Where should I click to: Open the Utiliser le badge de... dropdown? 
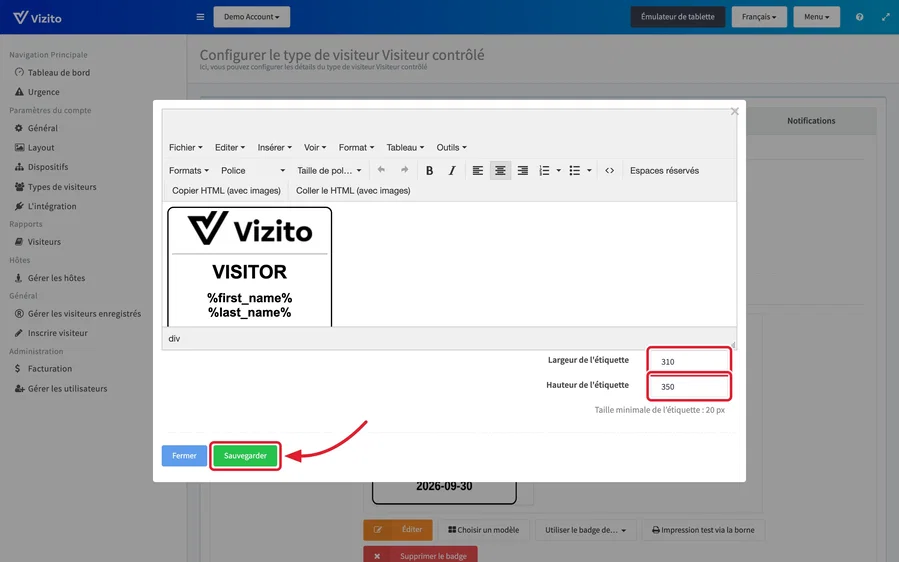pyautogui.click(x=585, y=530)
